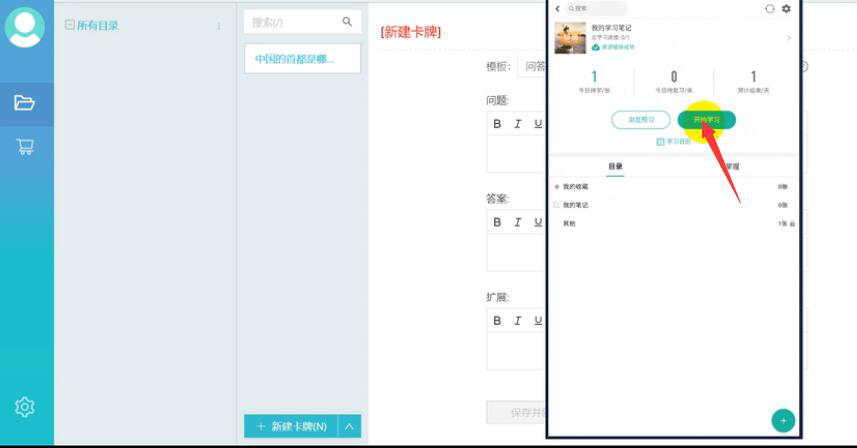Viewport: 857px width, 448px height.
Task: Click the 保存 save button
Action: tap(516, 412)
